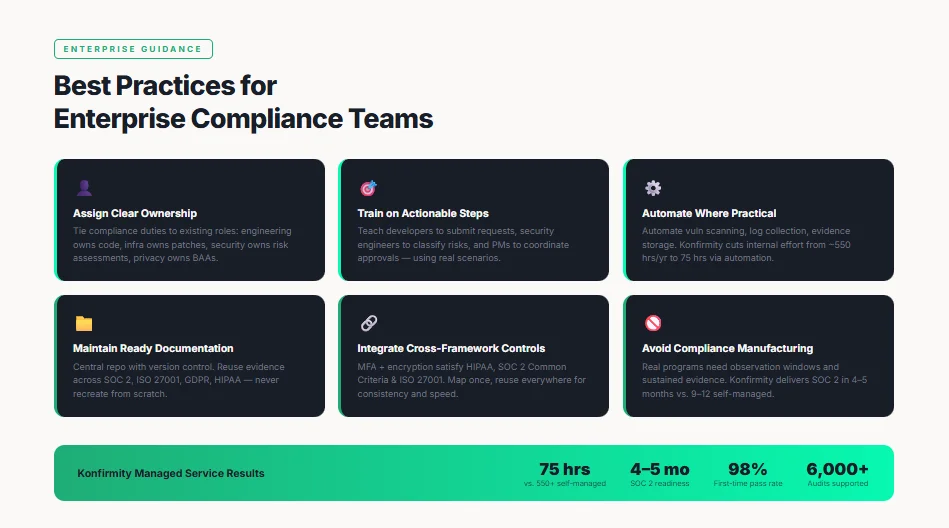Click the target icon above Train on Actionable Steps
949x528 pixels.
click(x=368, y=188)
